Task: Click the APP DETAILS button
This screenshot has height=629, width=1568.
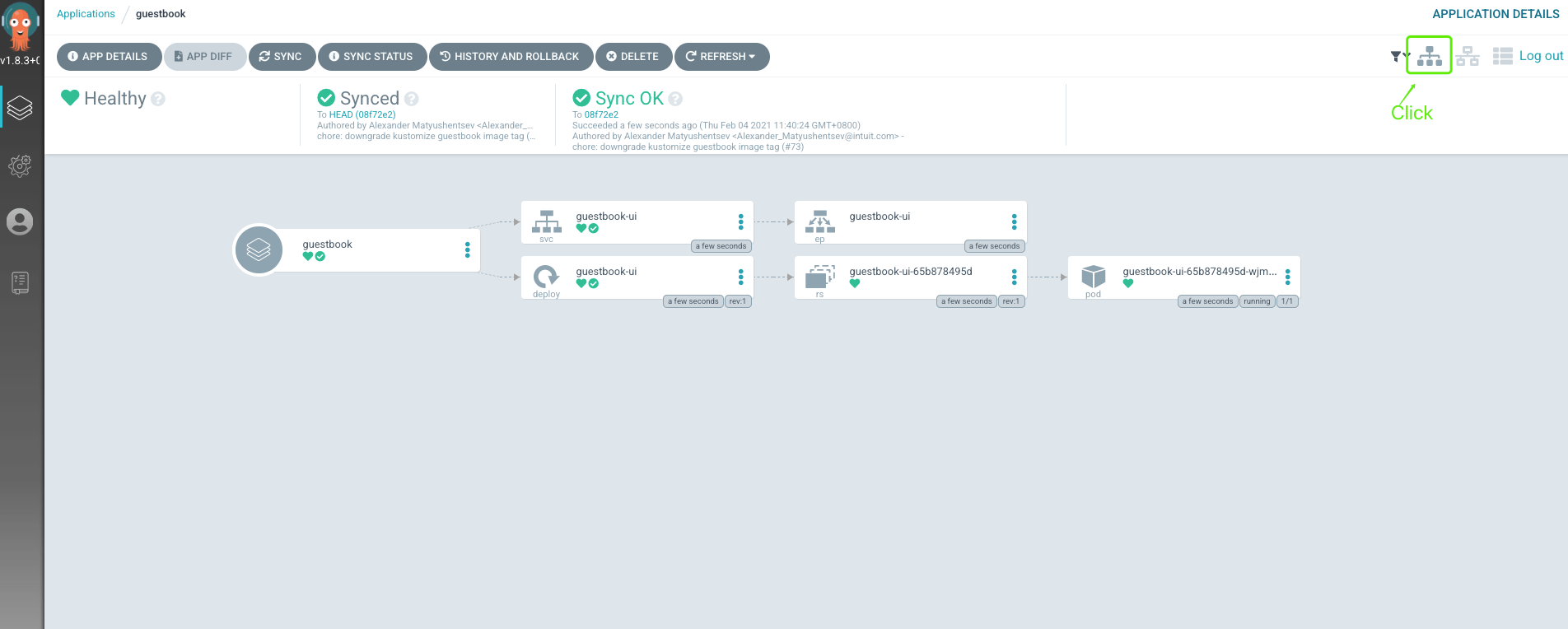Action: click(x=108, y=57)
